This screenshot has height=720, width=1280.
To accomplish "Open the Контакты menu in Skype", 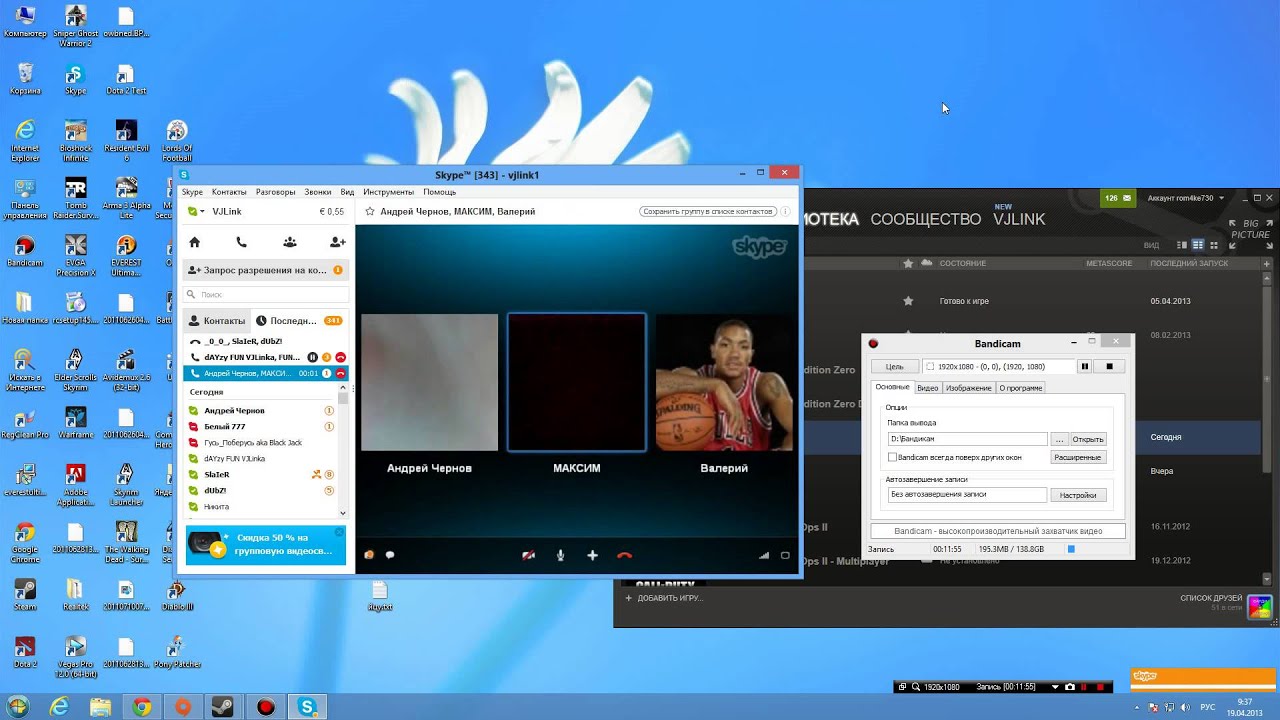I will [x=229, y=192].
